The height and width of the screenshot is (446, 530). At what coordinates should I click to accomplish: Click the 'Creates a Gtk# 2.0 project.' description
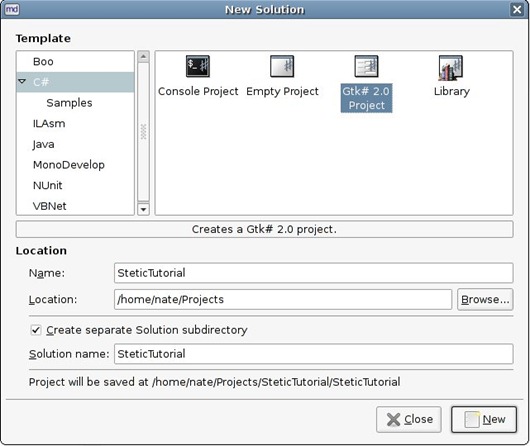coord(264,229)
